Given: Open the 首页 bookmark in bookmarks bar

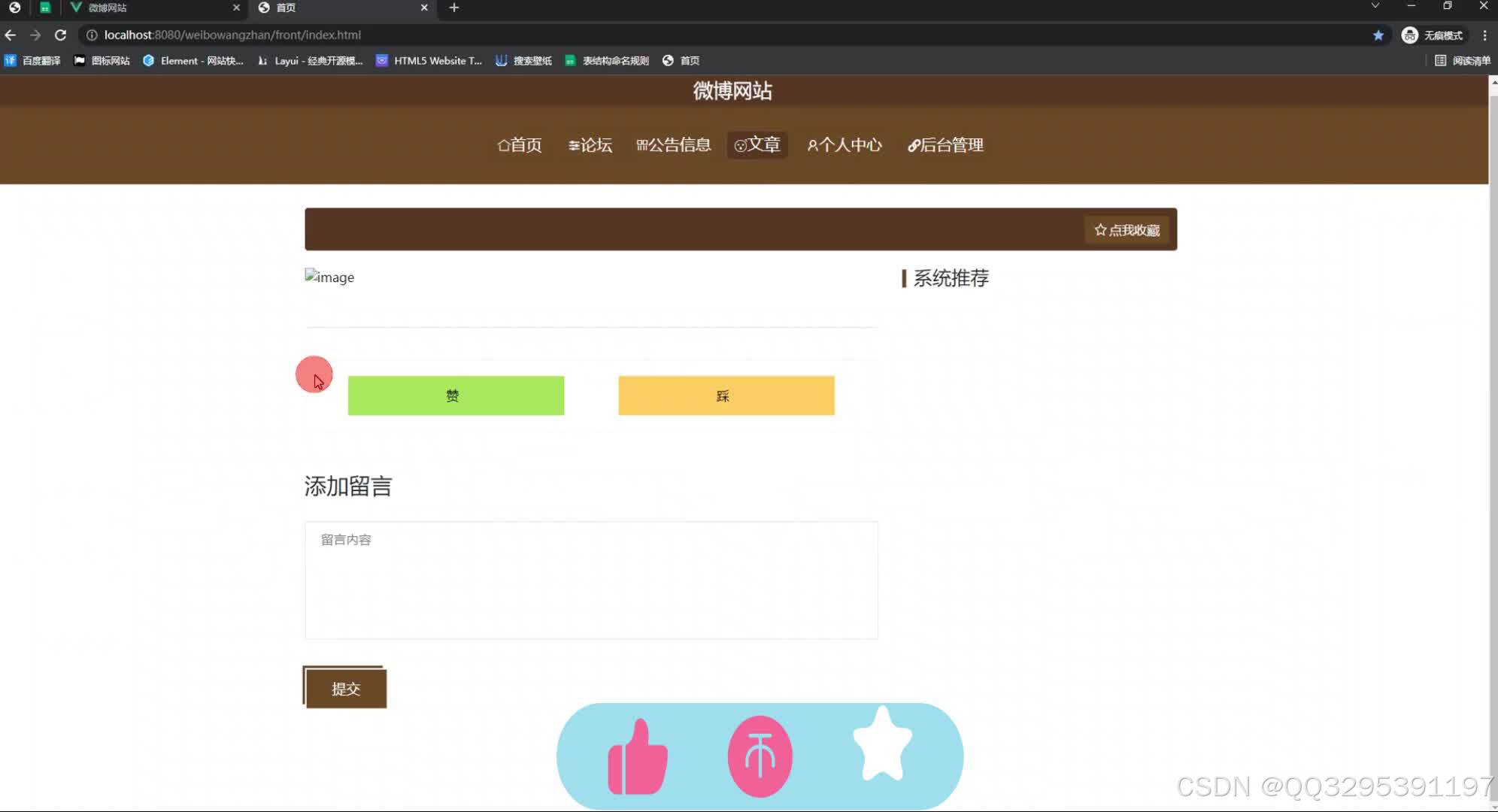Looking at the screenshot, I should 681,61.
